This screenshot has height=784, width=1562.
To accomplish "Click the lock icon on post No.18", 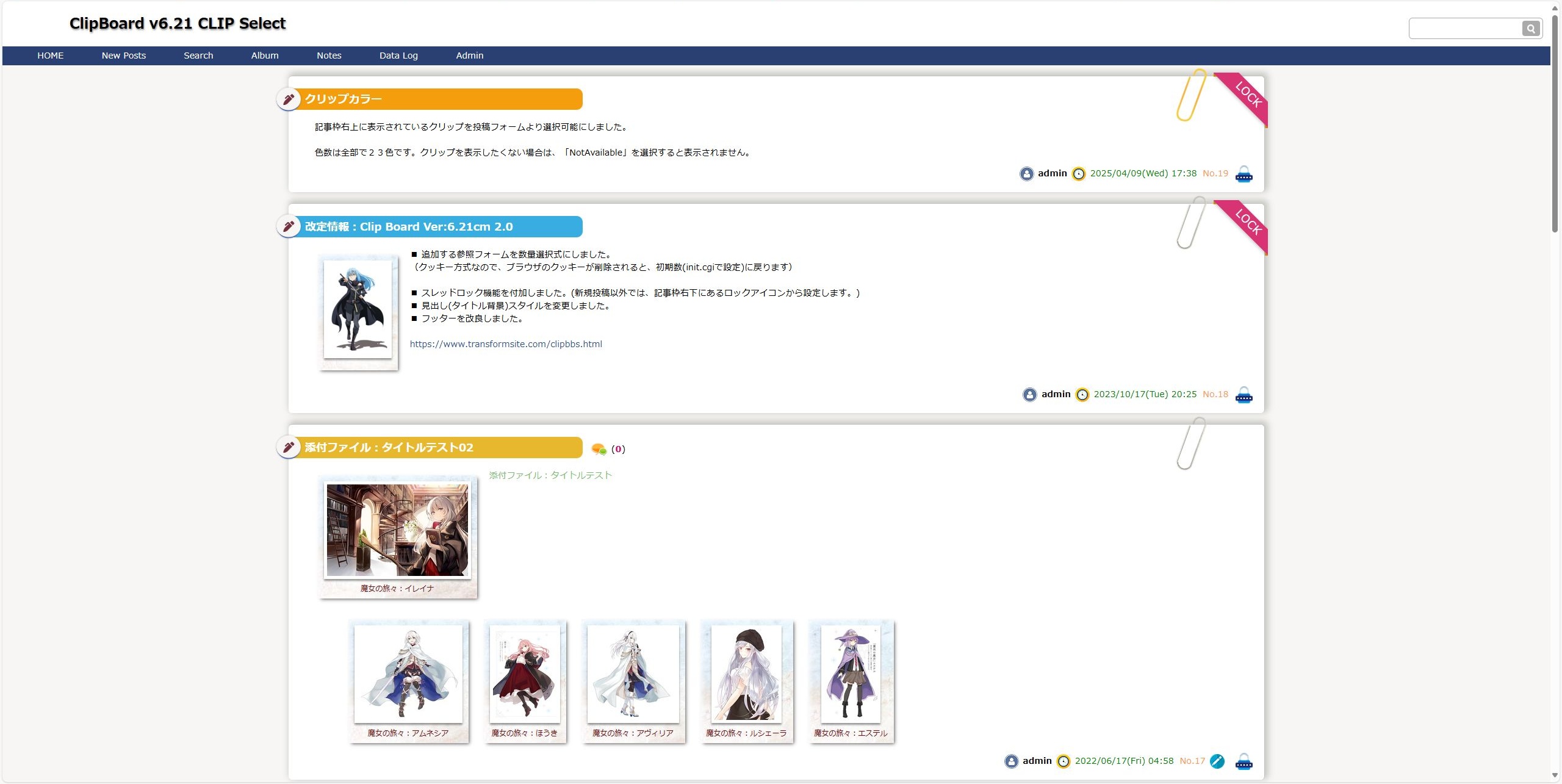I will coord(1243,395).
